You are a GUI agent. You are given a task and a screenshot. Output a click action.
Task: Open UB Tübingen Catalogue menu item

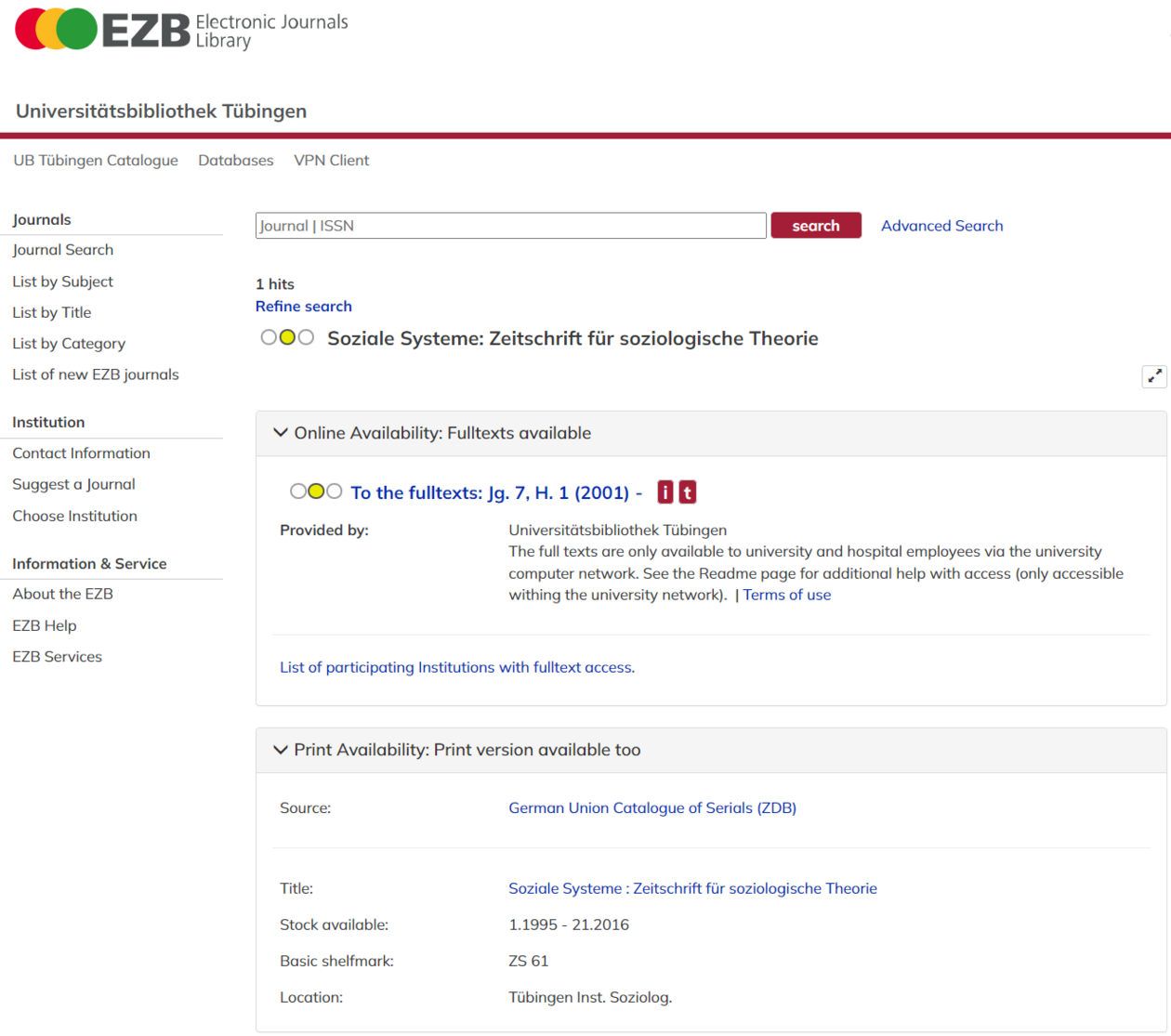pos(96,160)
